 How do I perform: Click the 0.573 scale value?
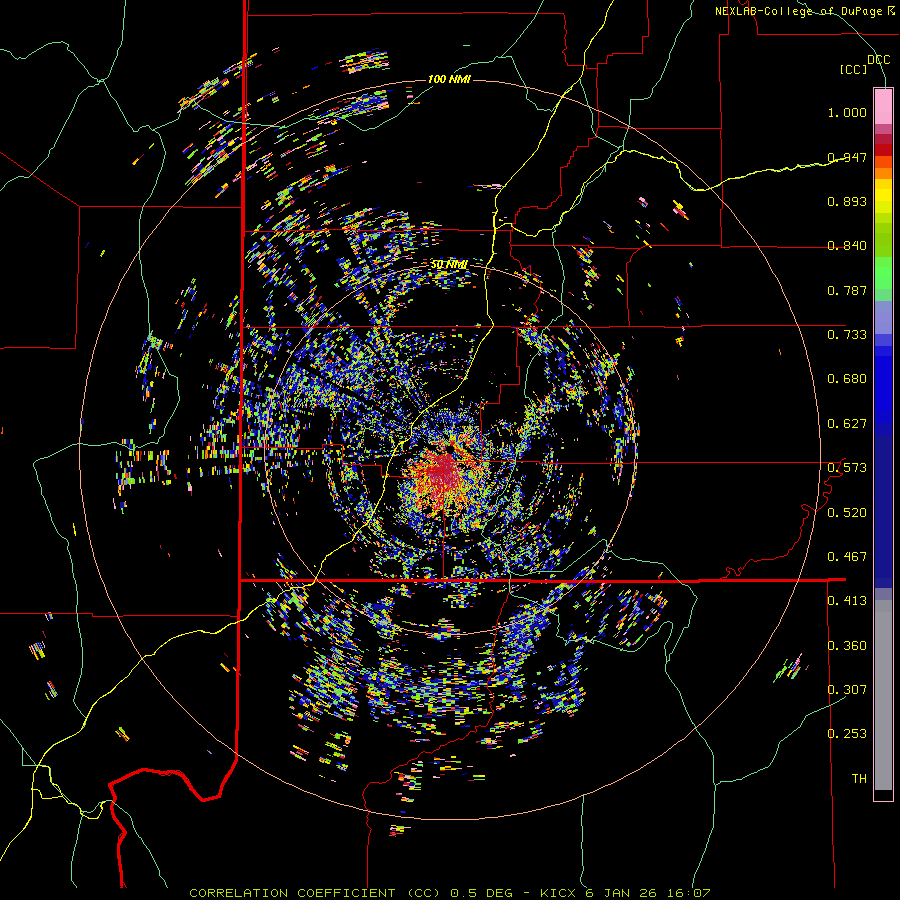847,468
